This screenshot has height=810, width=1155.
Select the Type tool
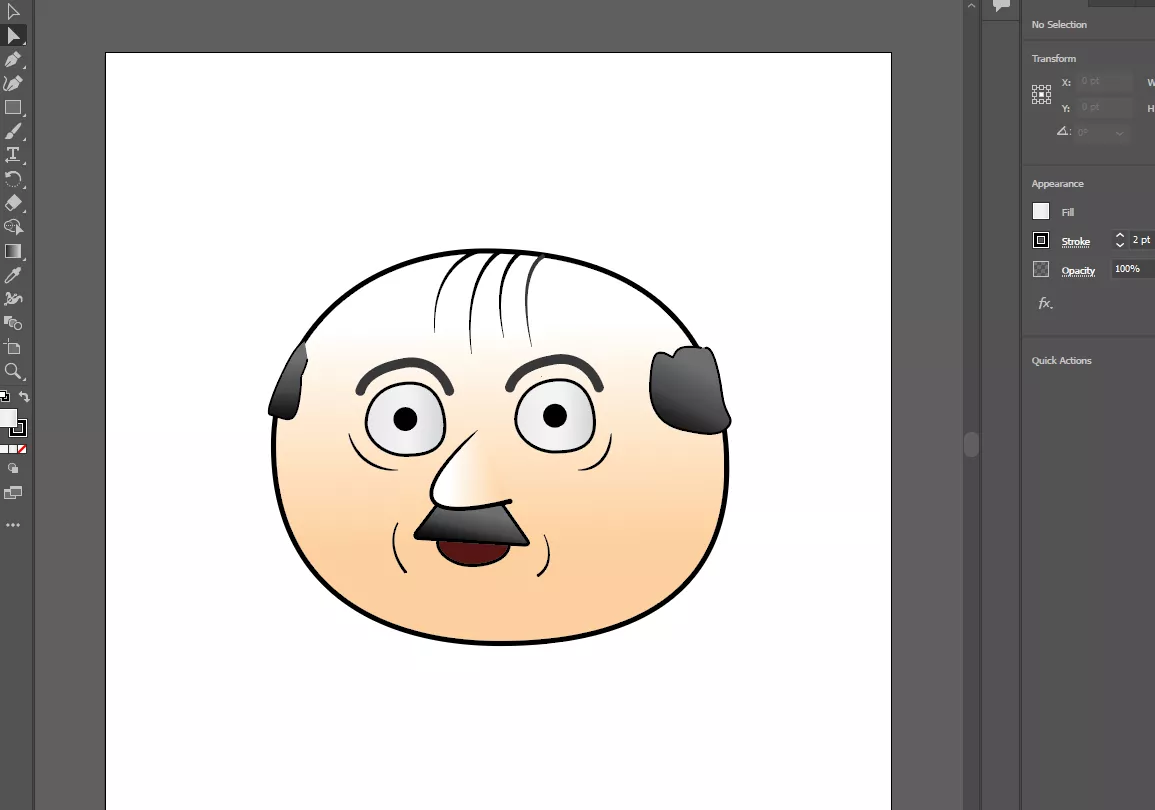coord(13,155)
